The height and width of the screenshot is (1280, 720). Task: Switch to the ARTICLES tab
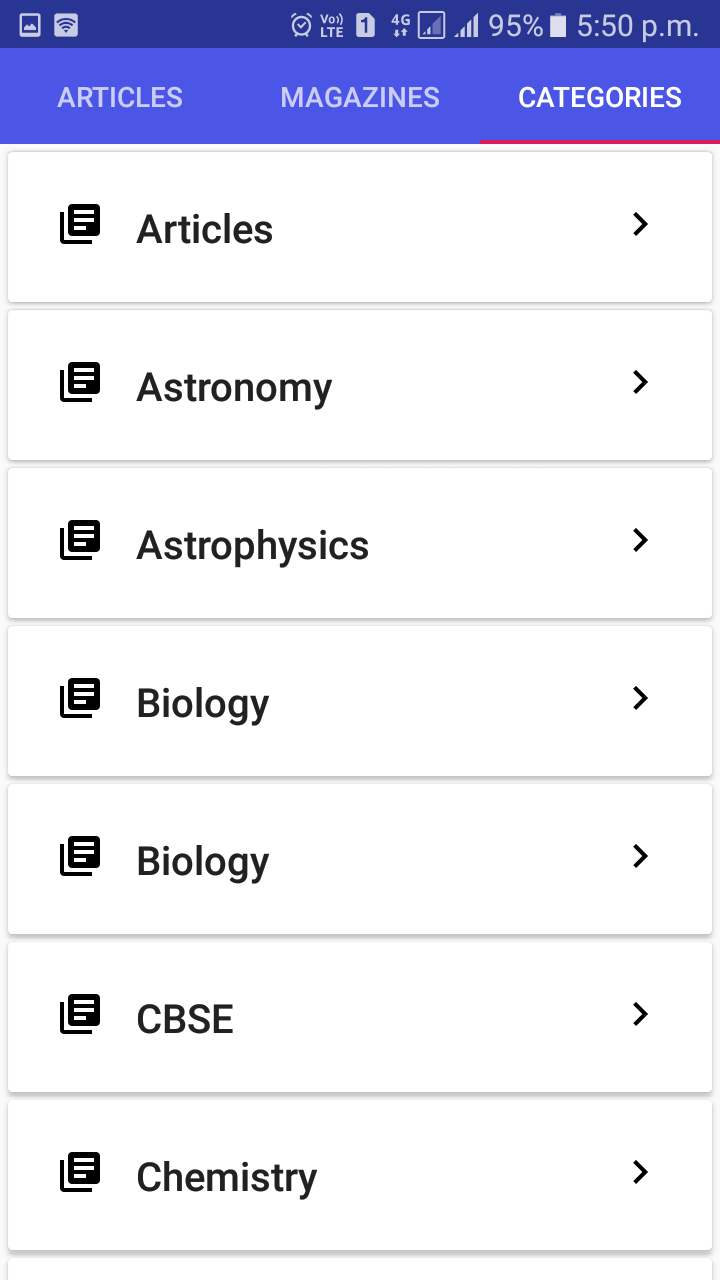tap(120, 97)
